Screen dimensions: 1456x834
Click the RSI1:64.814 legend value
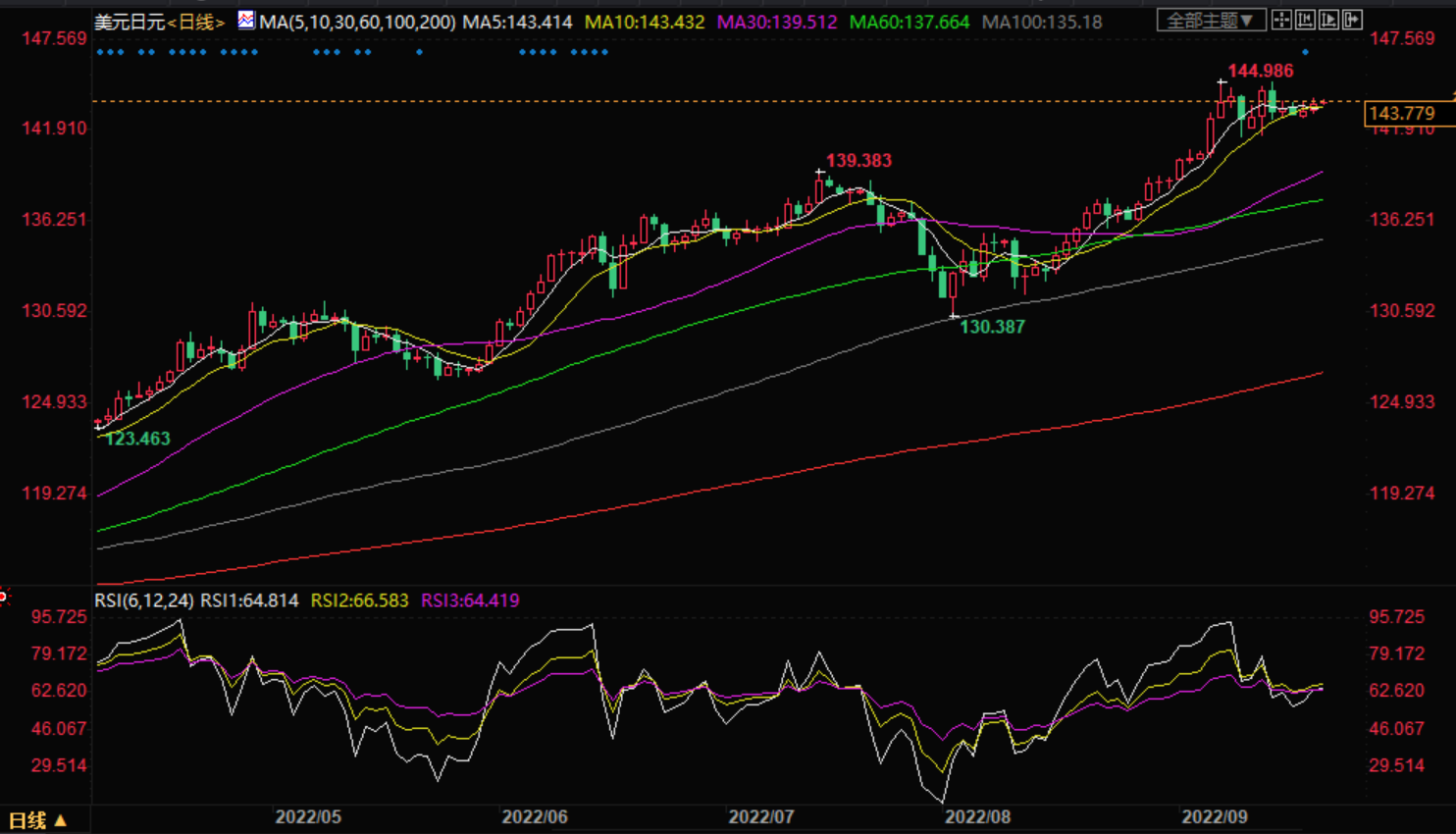click(249, 600)
